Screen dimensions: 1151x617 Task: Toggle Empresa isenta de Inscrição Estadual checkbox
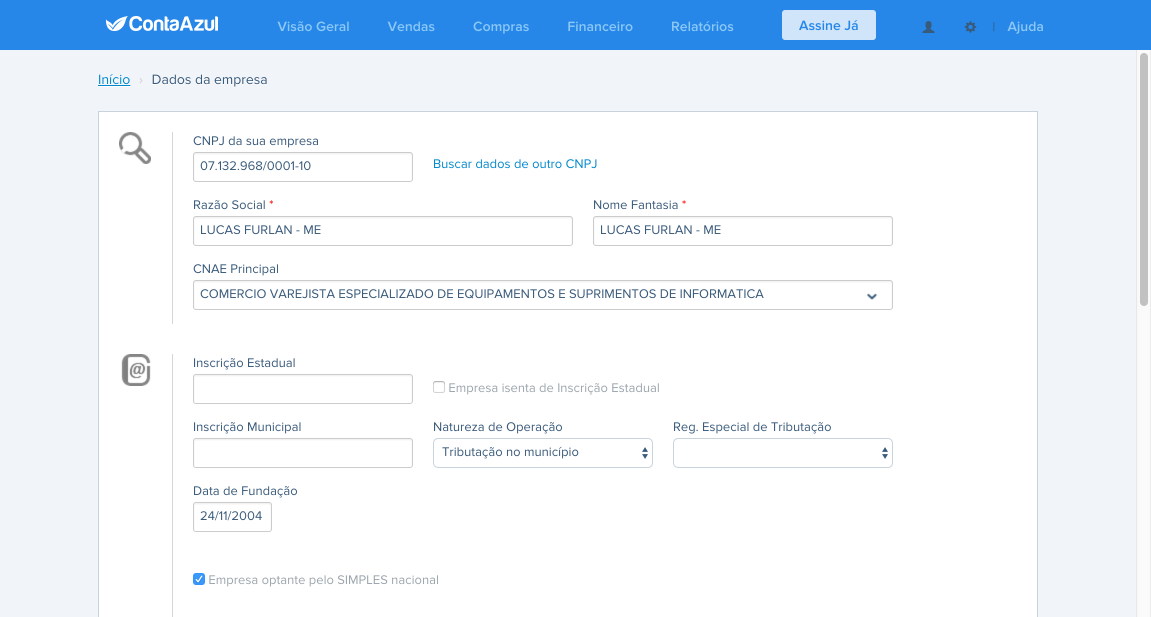pos(439,387)
